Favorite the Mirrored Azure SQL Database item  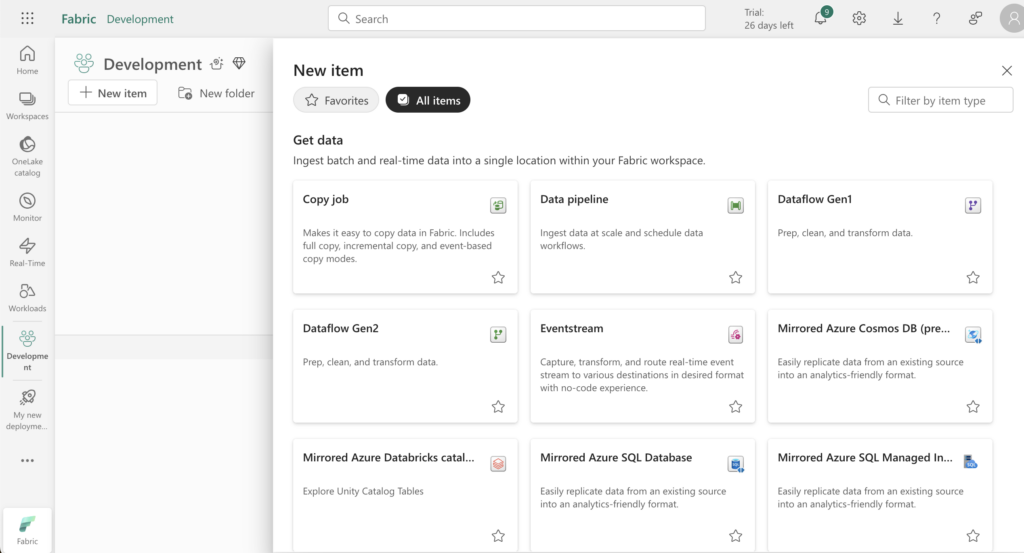735,536
